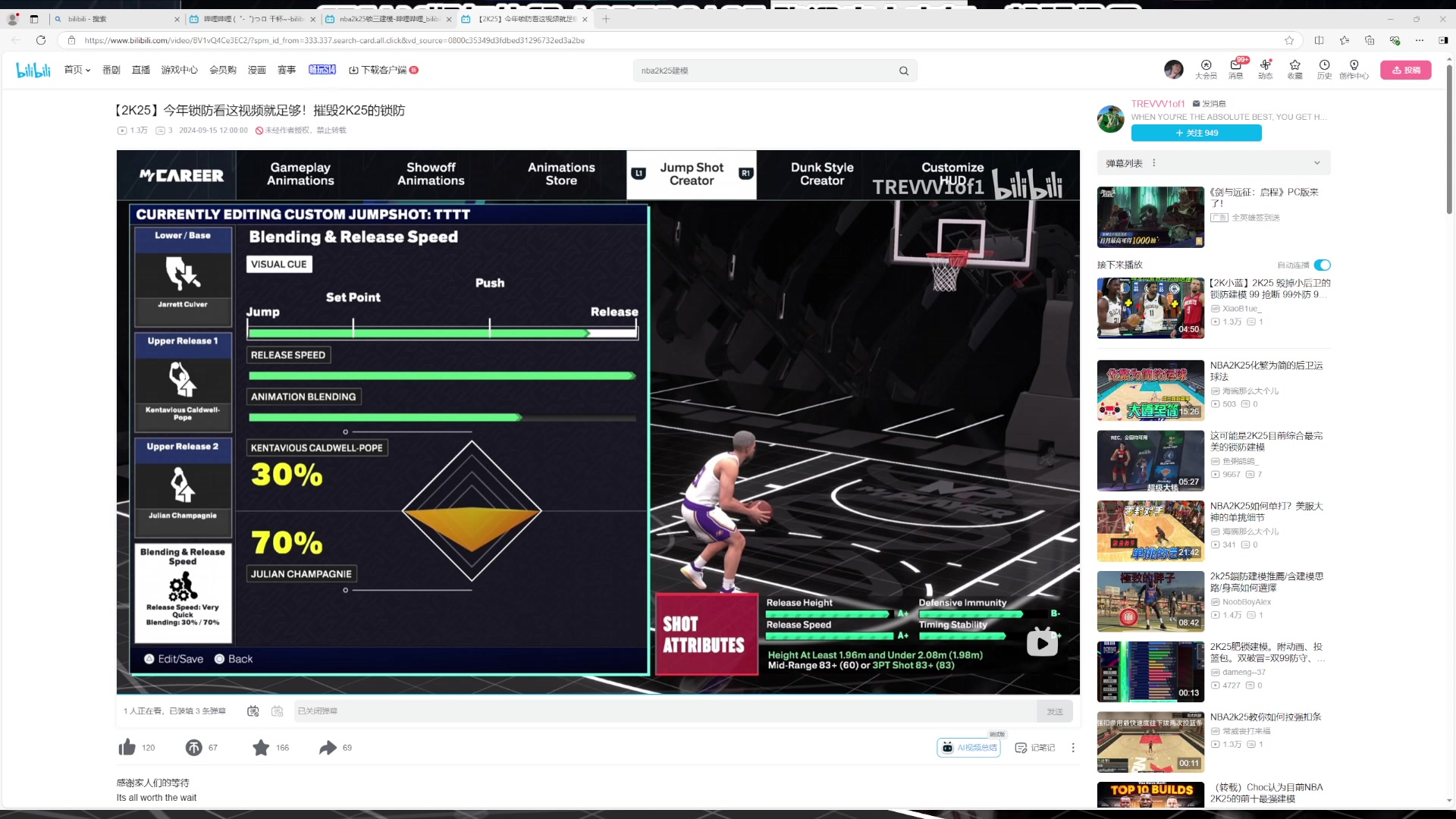Toggle the 自动连播 autoplay switch

pos(1323,265)
